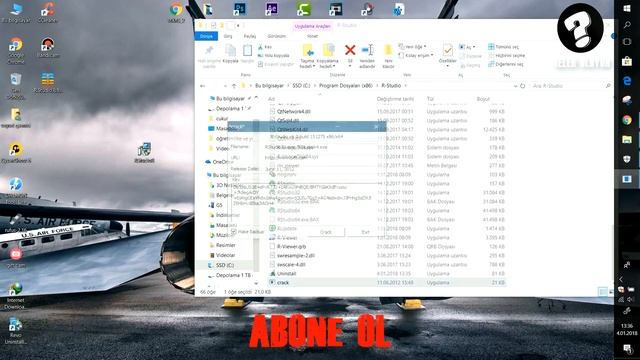Click the Chrome icon in taskbar
The width and height of the screenshot is (640, 360).
[627, 120]
